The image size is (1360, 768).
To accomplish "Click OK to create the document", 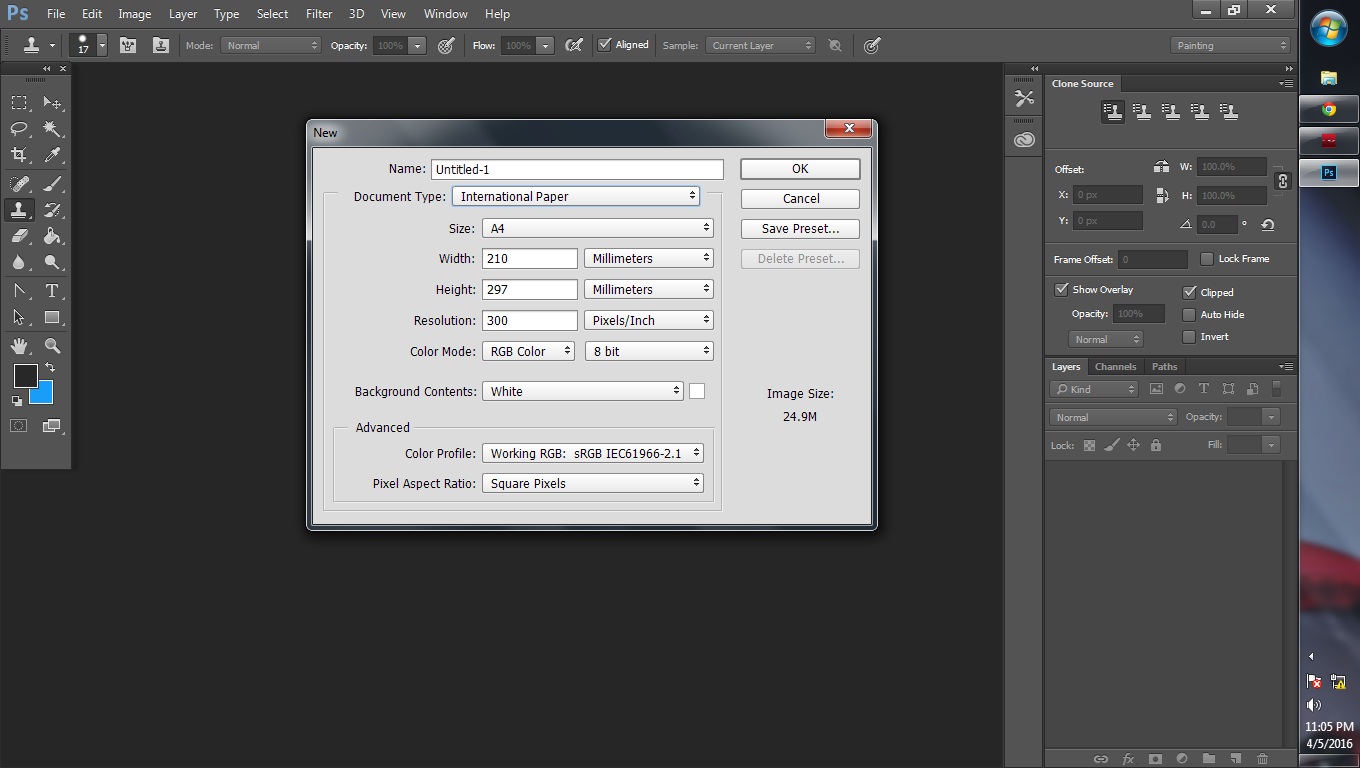I will (x=800, y=169).
